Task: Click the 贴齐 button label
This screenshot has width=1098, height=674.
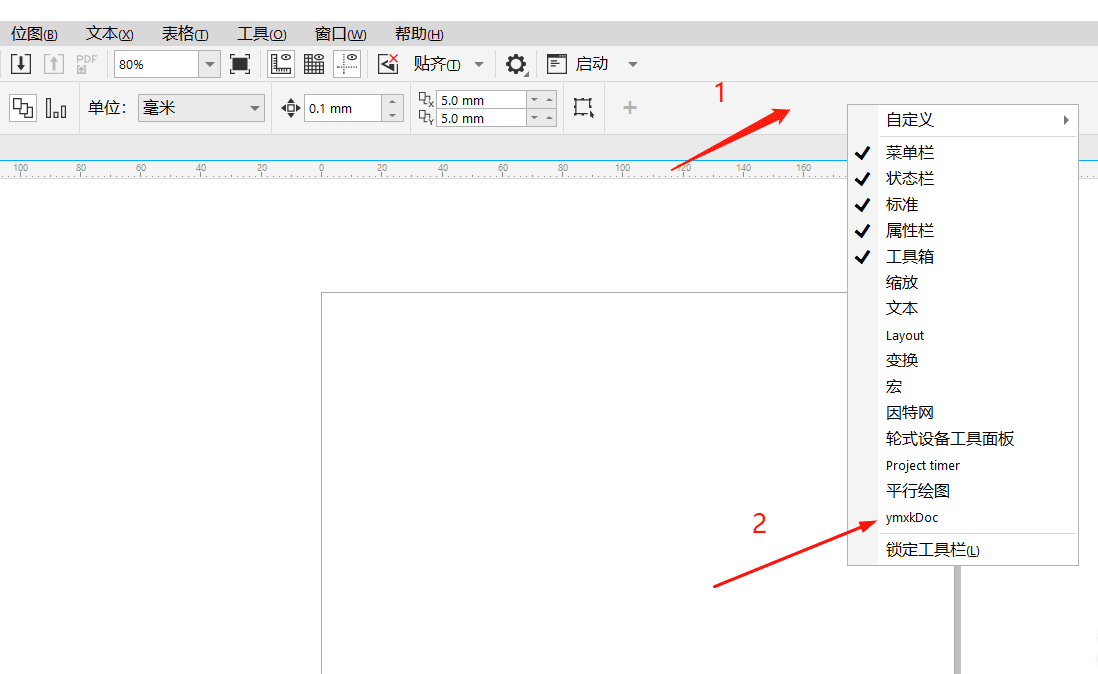Action: tap(436, 64)
